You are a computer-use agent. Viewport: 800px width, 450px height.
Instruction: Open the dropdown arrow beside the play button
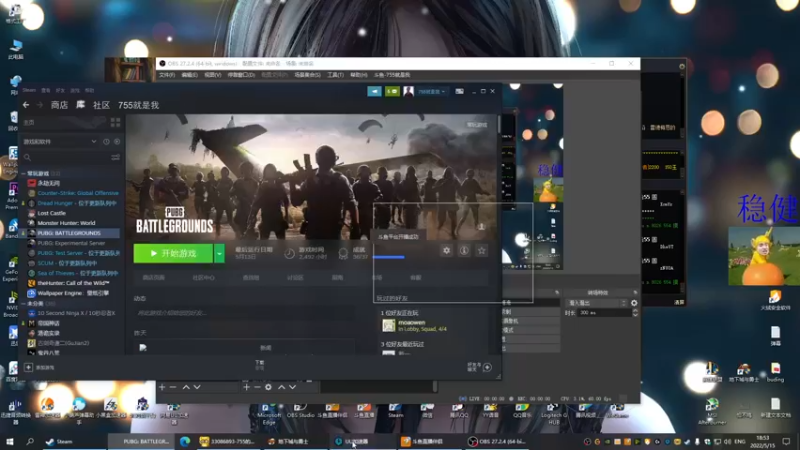click(219, 254)
